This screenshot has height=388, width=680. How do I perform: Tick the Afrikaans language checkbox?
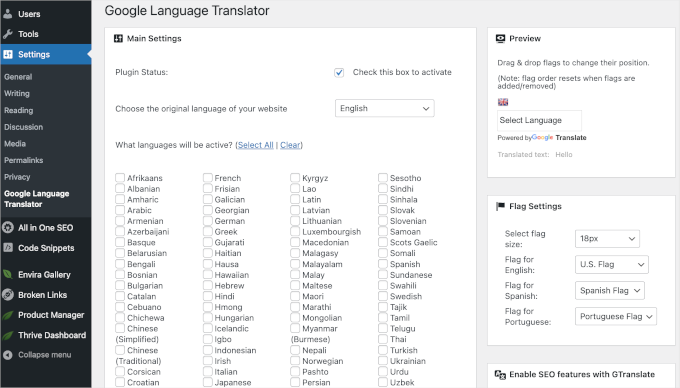[x=120, y=178]
